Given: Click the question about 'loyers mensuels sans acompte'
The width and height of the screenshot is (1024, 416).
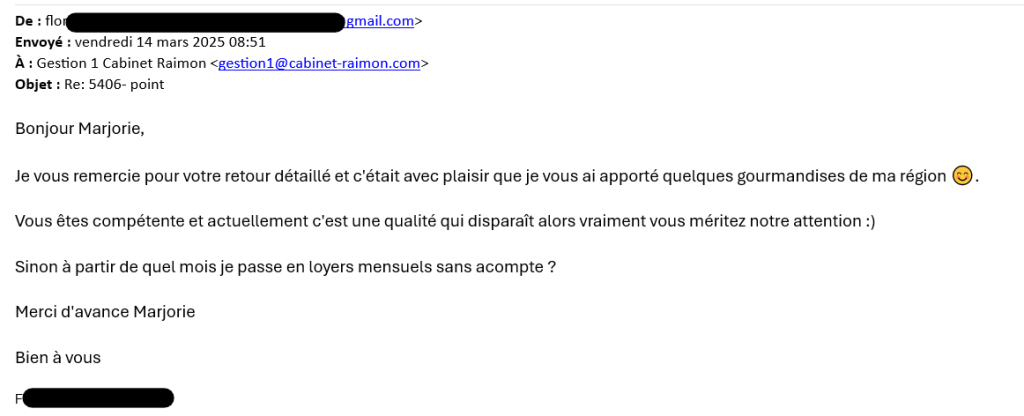Looking at the screenshot, I should (x=285, y=267).
